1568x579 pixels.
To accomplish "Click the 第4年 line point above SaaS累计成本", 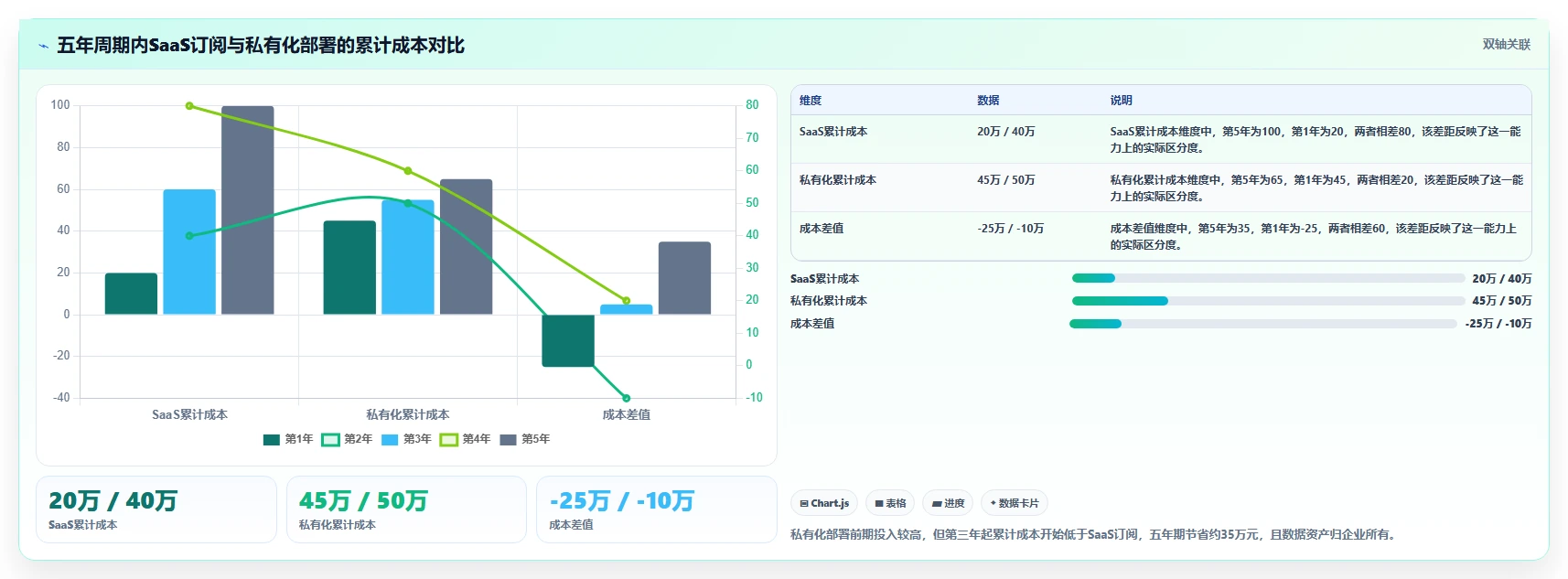I will pyautogui.click(x=189, y=106).
